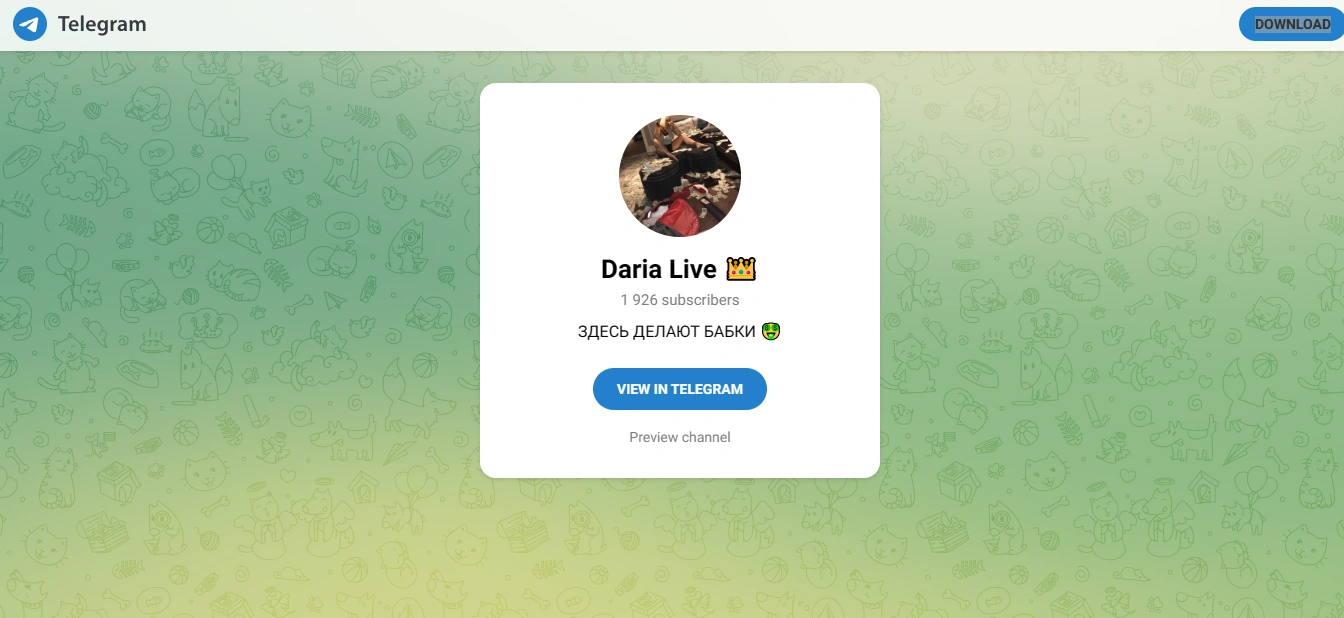Select the Daria Live channel title
The width and height of the screenshot is (1344, 618).
click(678, 269)
